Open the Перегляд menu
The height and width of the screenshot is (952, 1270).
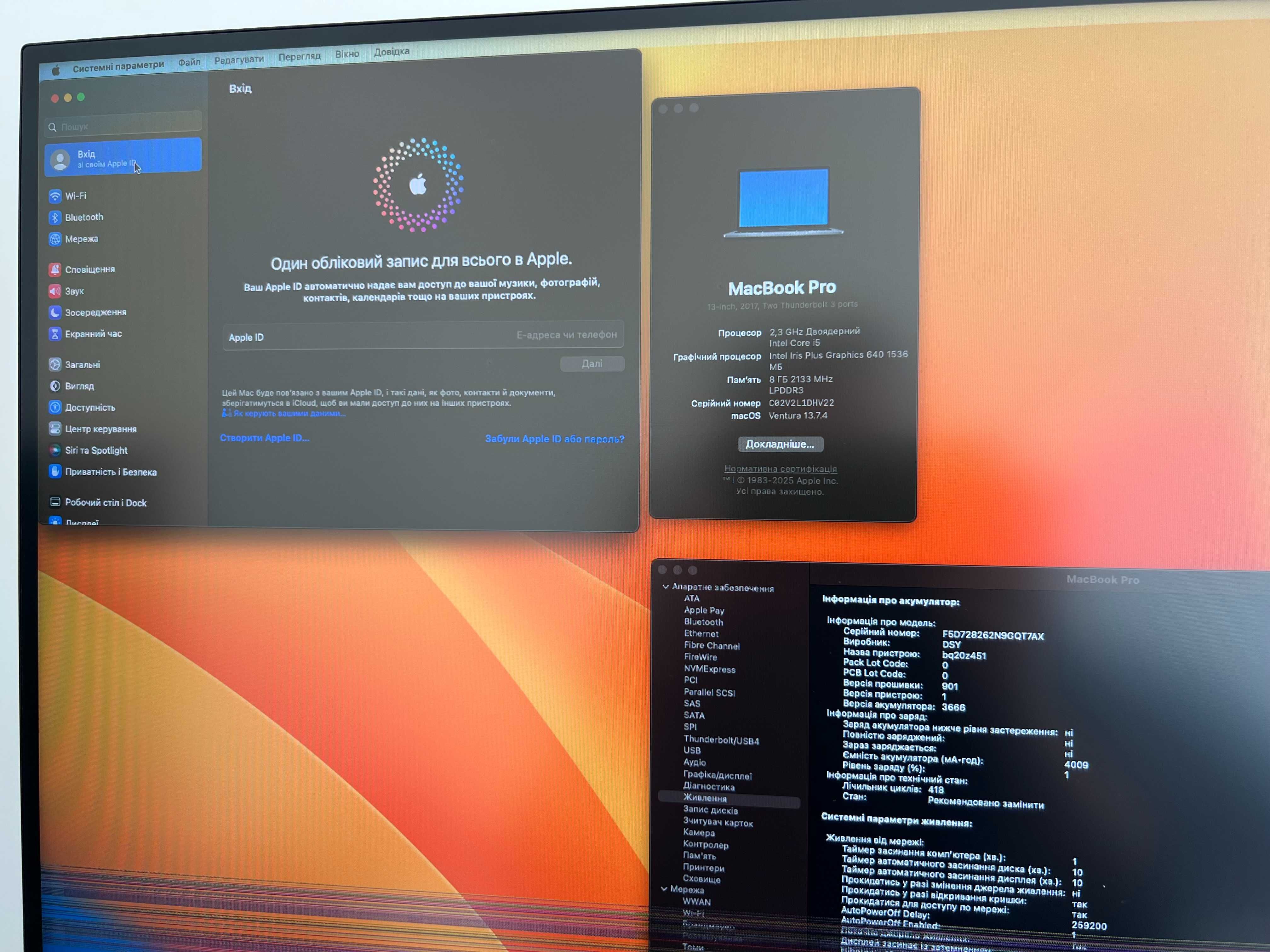[x=299, y=56]
